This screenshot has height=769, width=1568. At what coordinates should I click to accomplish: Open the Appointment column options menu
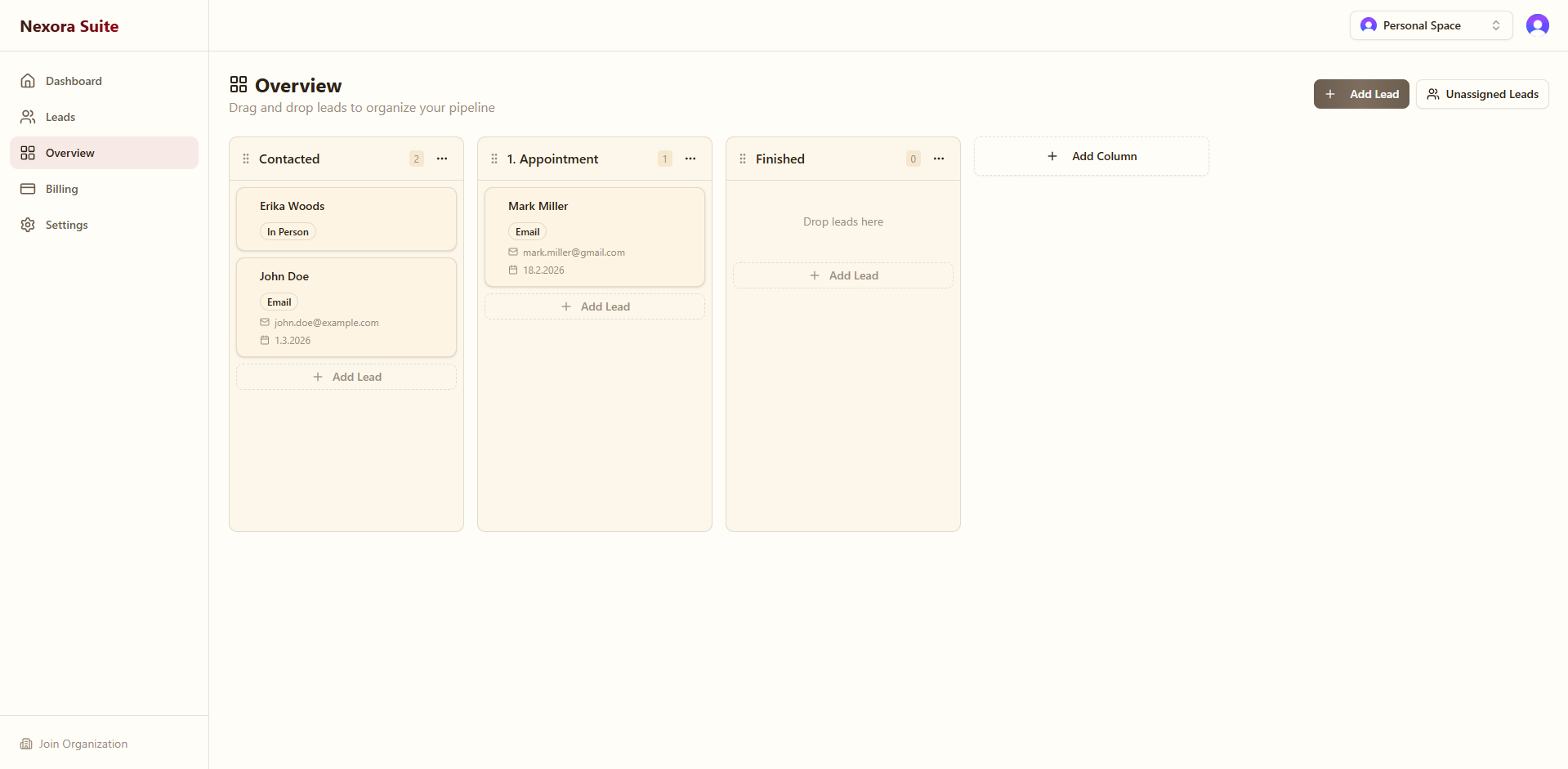tap(690, 159)
